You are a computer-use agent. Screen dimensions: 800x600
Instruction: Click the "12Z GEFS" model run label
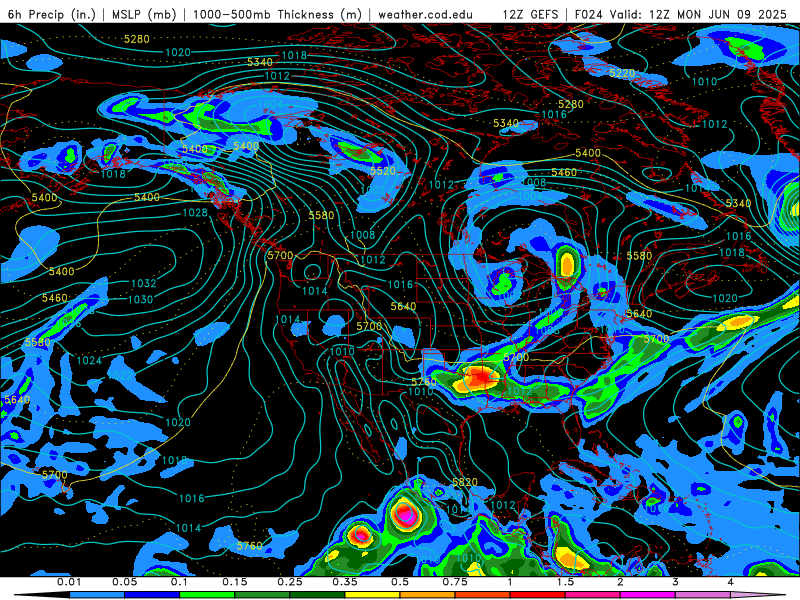(x=531, y=14)
